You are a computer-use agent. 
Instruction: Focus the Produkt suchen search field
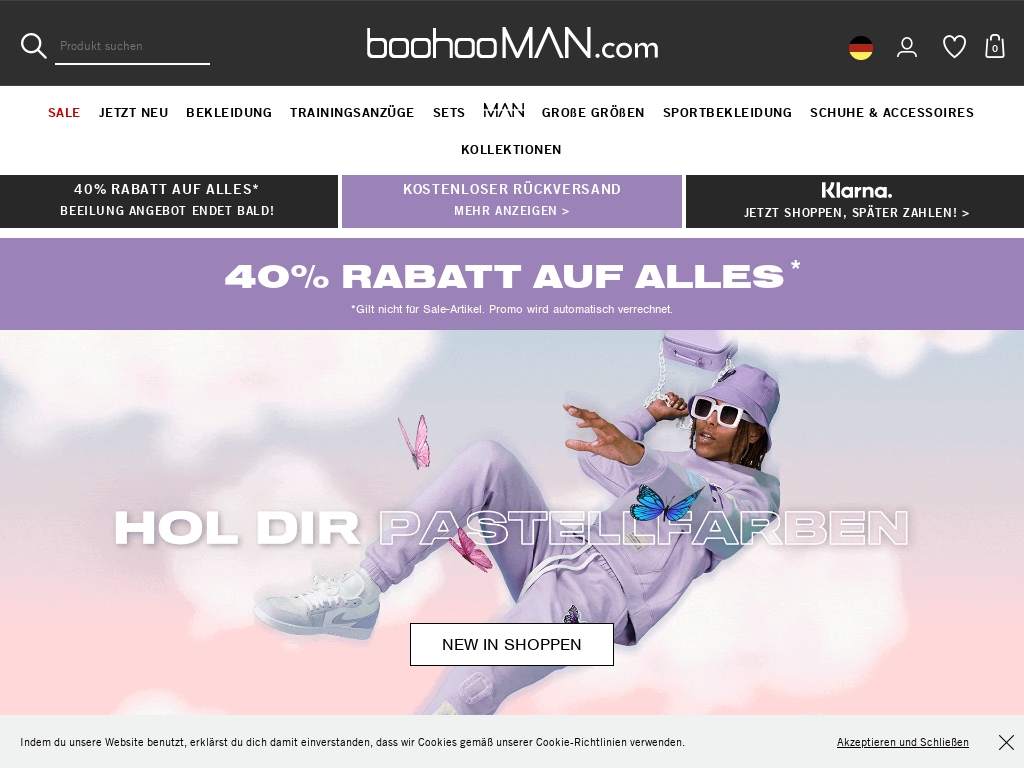pyautogui.click(x=133, y=46)
